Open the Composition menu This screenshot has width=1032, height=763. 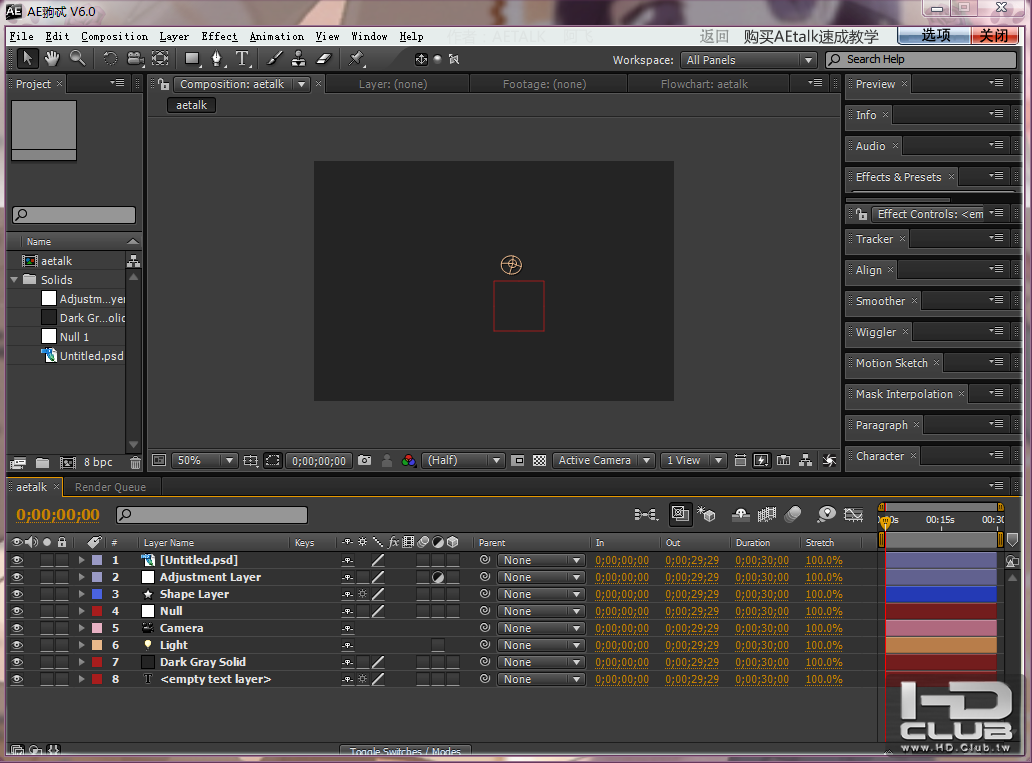coord(115,36)
